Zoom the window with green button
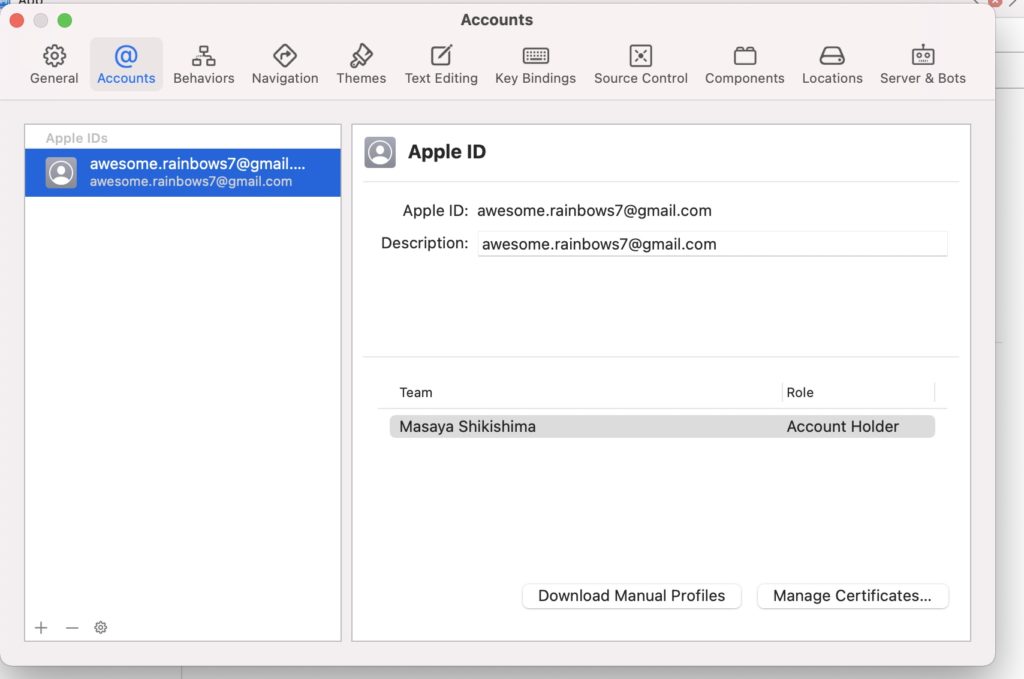This screenshot has width=1024, height=679. [65, 20]
